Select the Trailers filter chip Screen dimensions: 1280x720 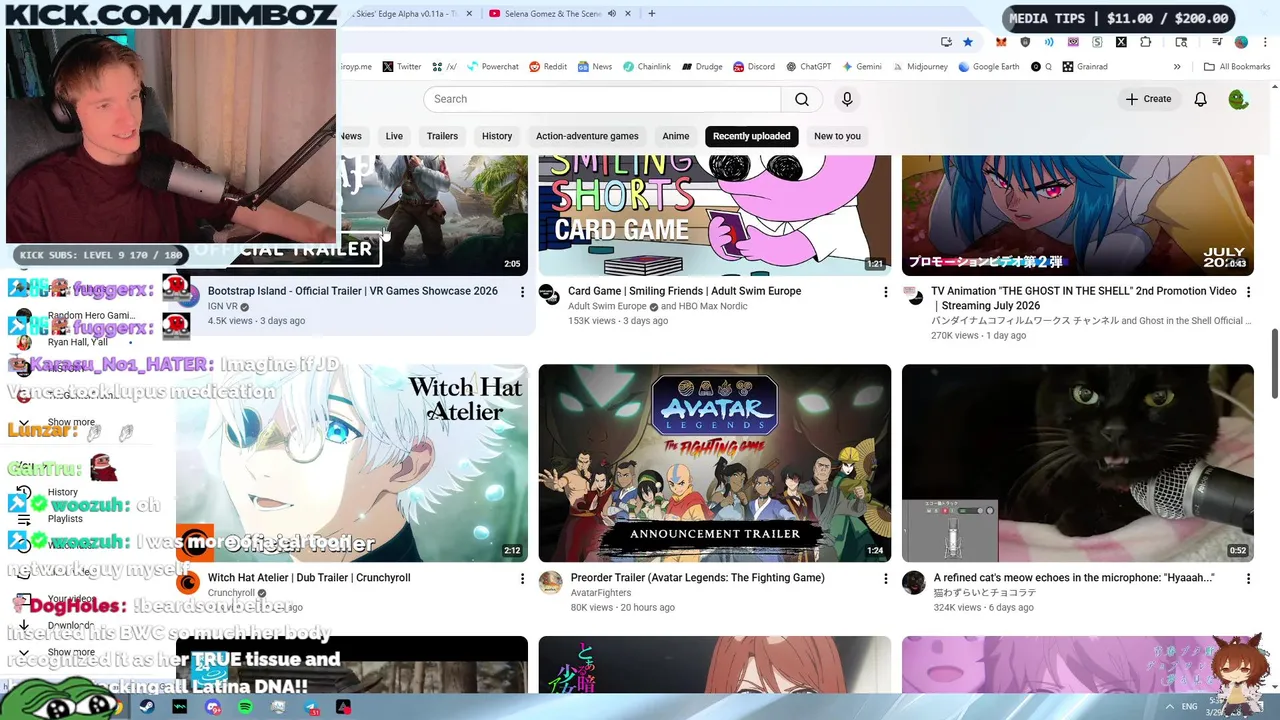click(x=442, y=136)
